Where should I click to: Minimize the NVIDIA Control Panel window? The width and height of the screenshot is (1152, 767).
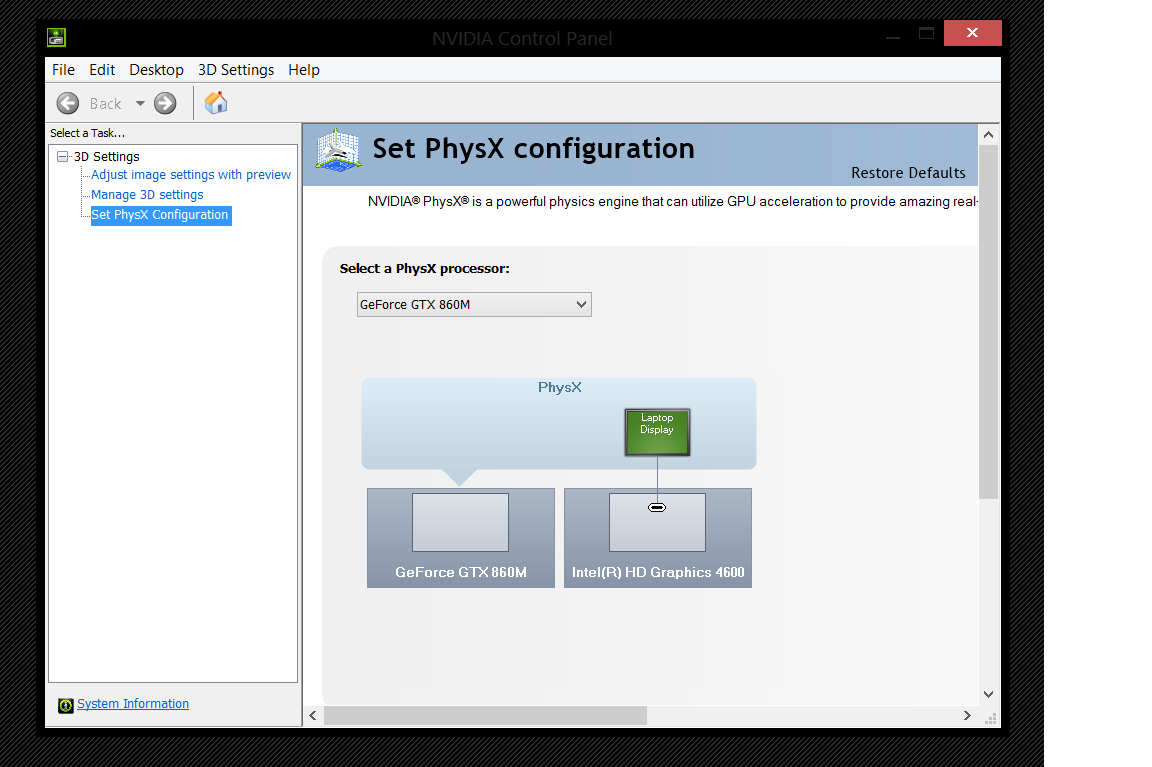893,35
